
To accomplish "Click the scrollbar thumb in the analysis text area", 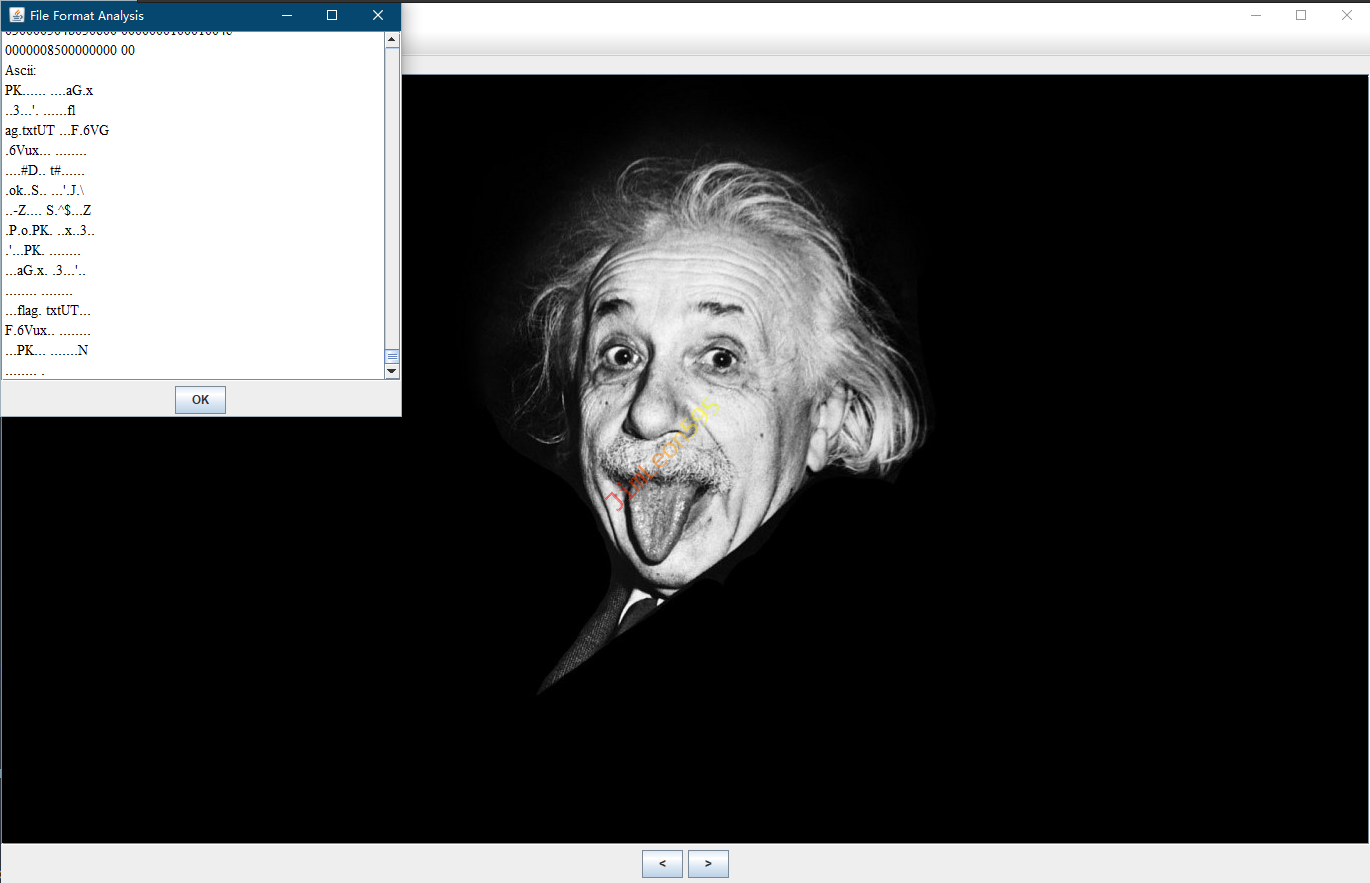I will click(392, 356).
